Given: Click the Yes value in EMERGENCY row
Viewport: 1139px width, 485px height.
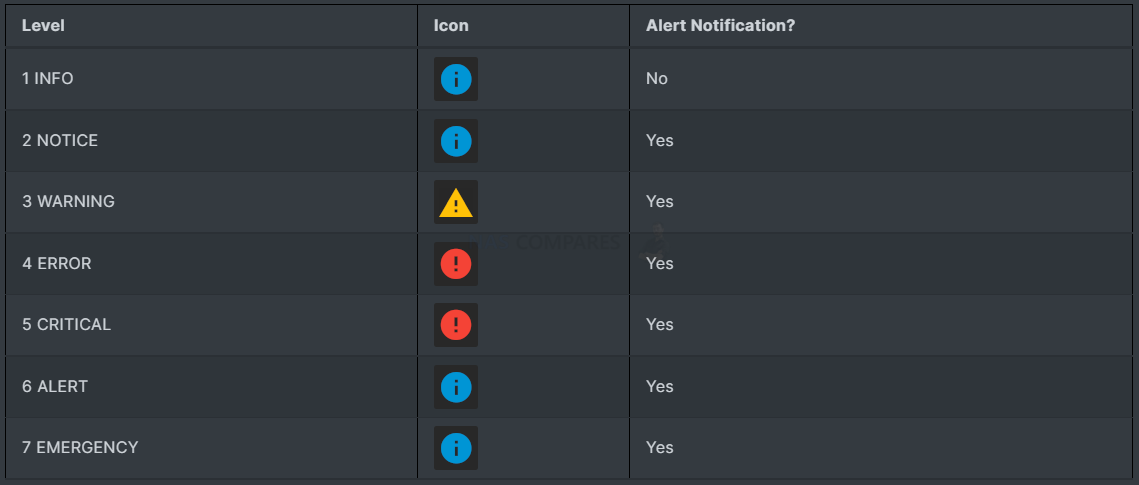Looking at the screenshot, I should click(660, 447).
